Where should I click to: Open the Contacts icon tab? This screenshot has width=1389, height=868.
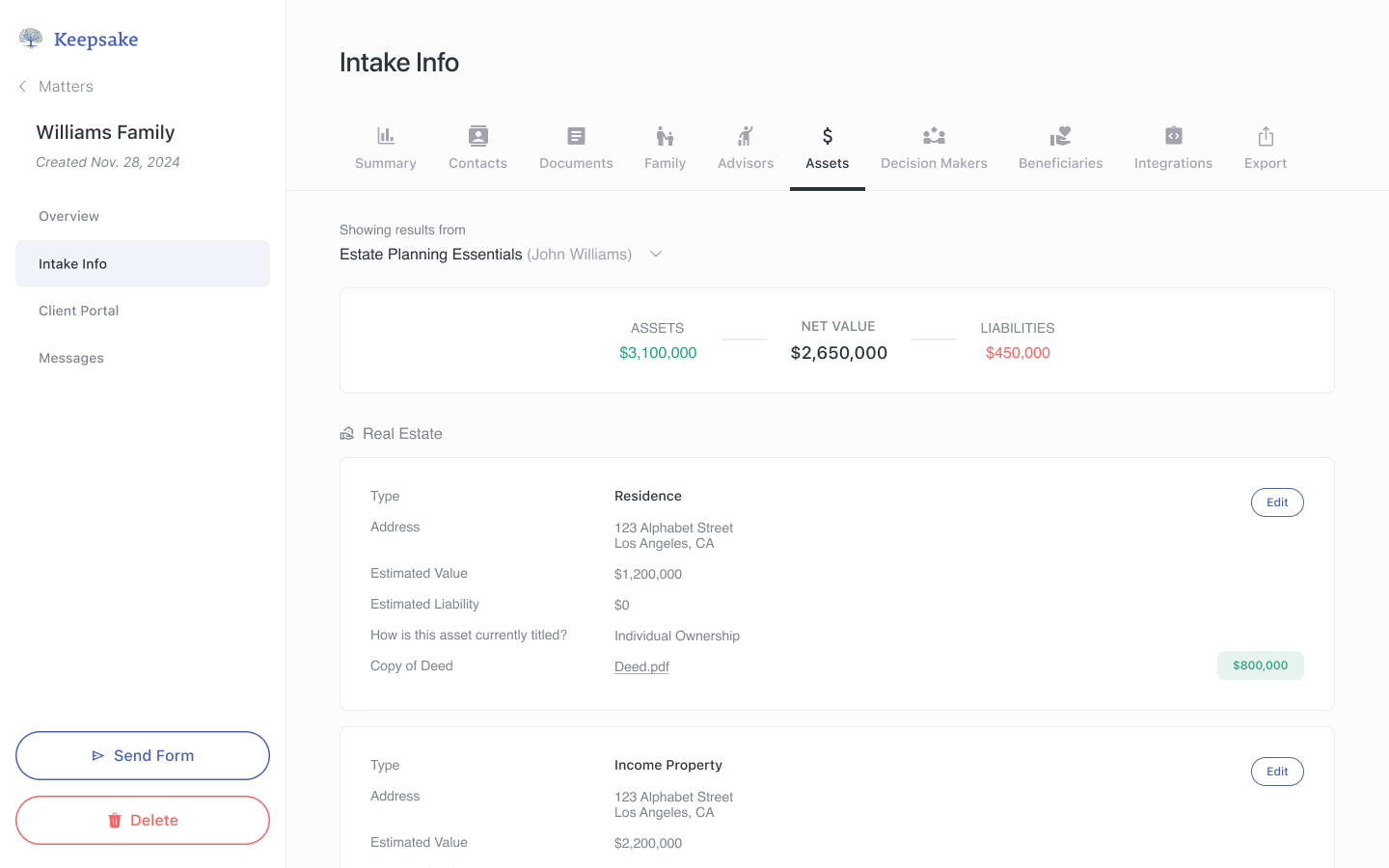click(x=477, y=136)
